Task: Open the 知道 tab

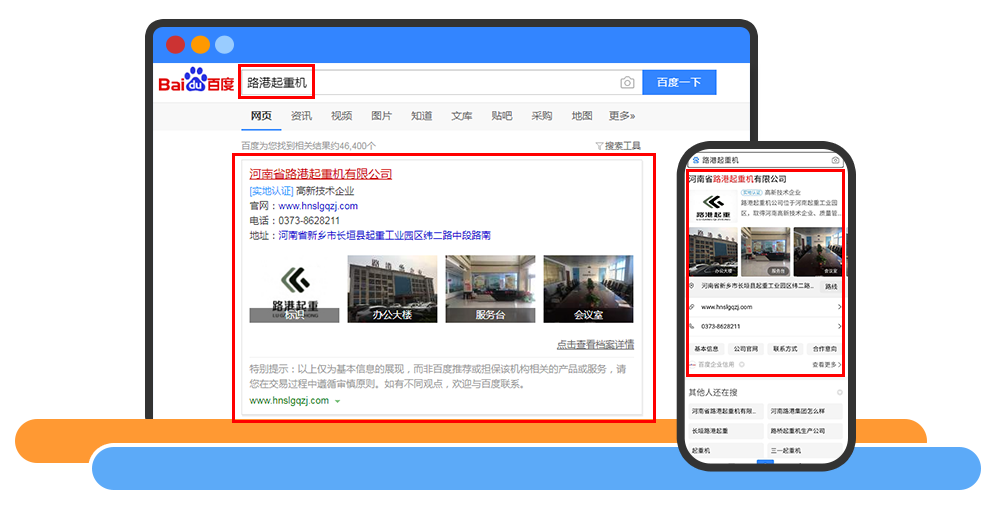Action: [x=422, y=116]
